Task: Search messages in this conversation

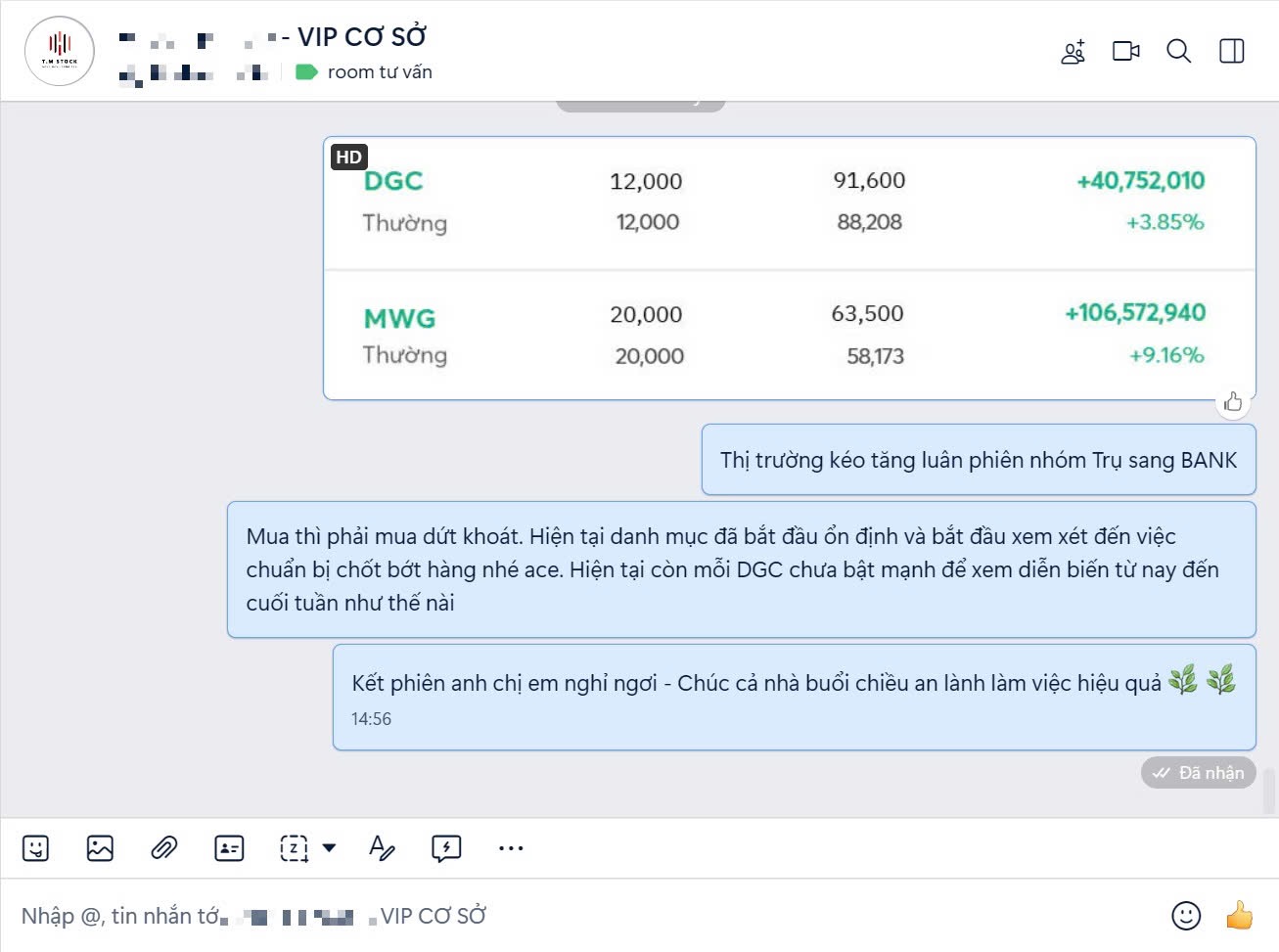Action: 1178,51
